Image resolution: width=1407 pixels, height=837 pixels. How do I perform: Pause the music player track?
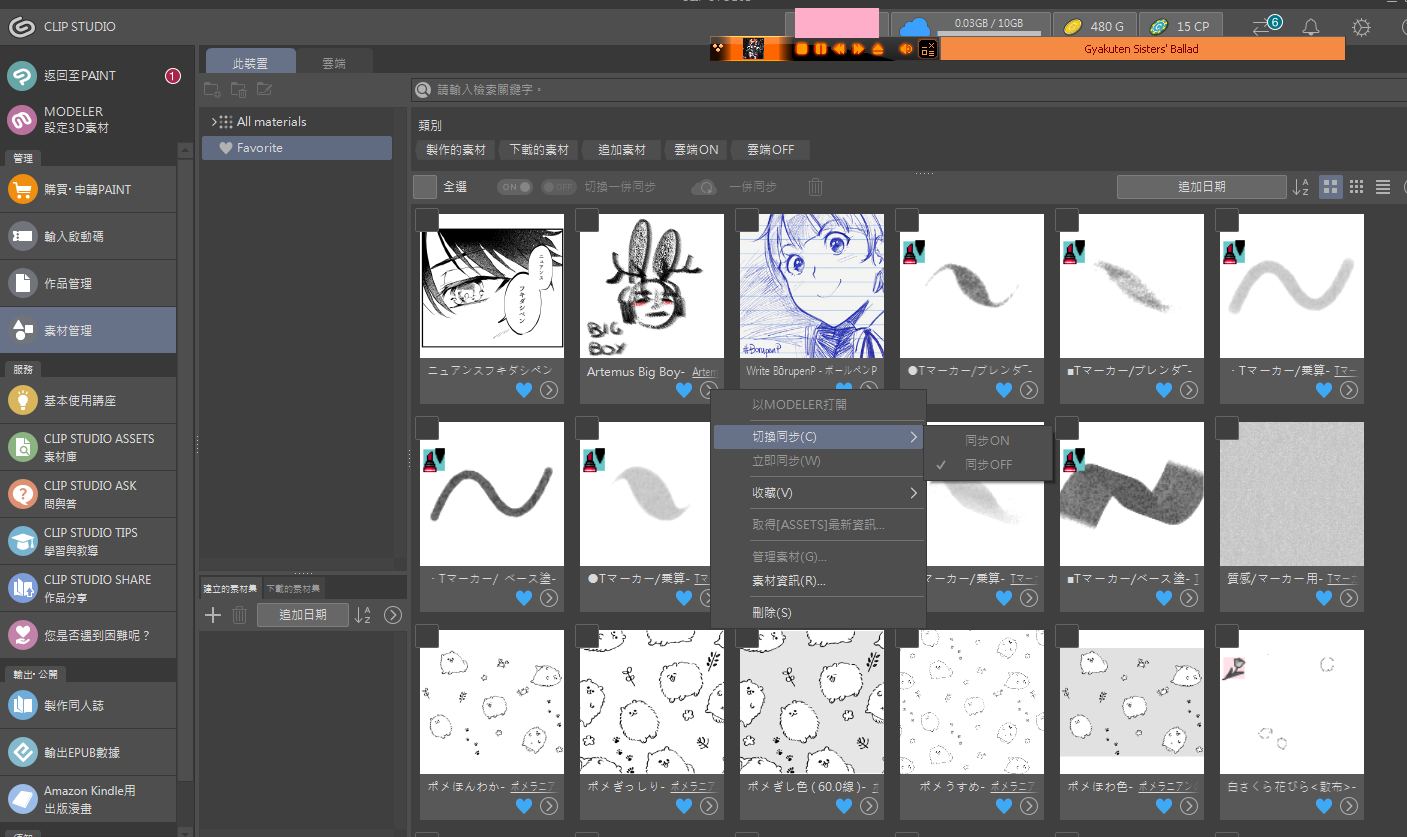click(x=820, y=49)
